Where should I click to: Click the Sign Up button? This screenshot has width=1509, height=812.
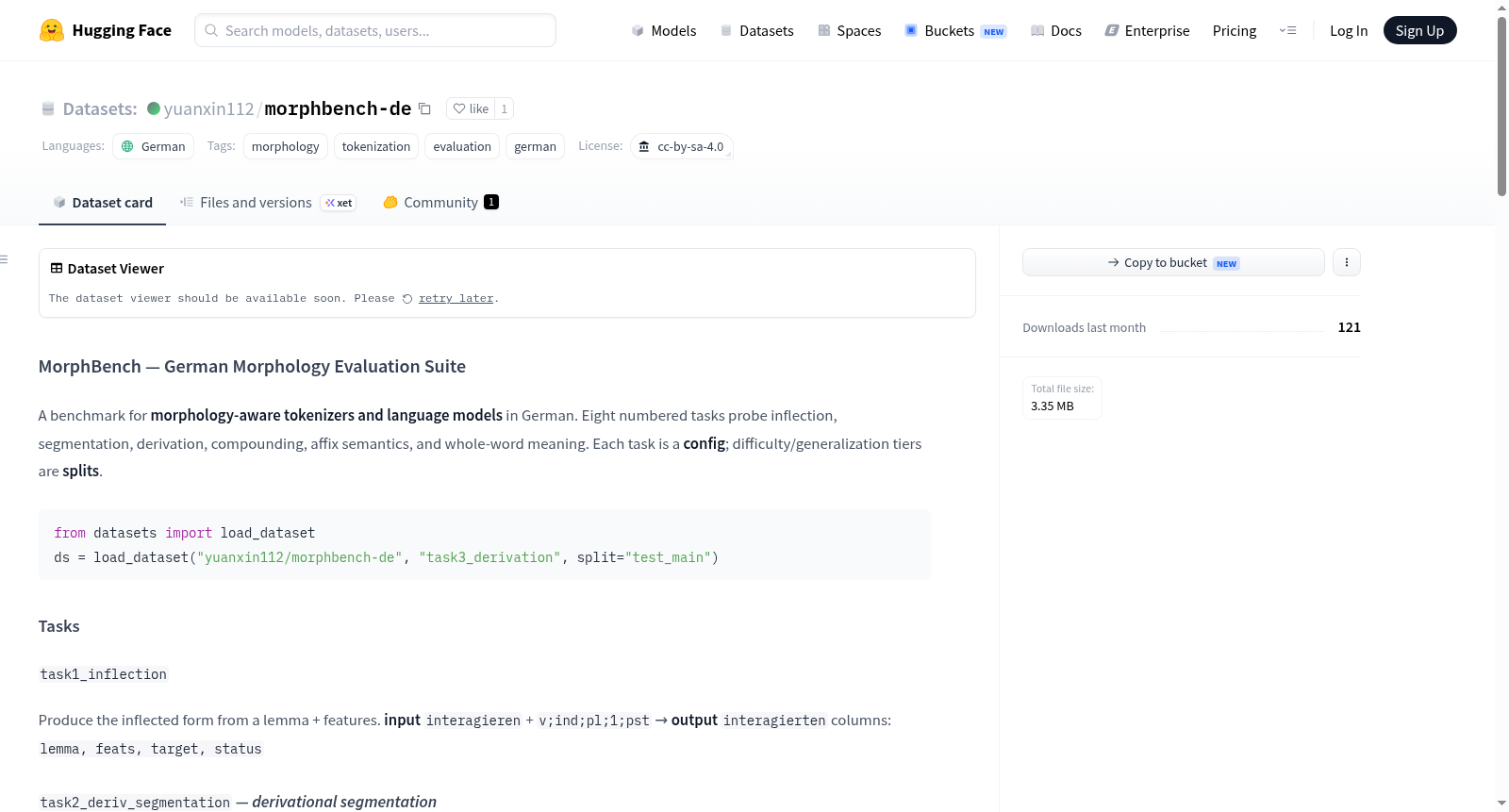coord(1419,31)
